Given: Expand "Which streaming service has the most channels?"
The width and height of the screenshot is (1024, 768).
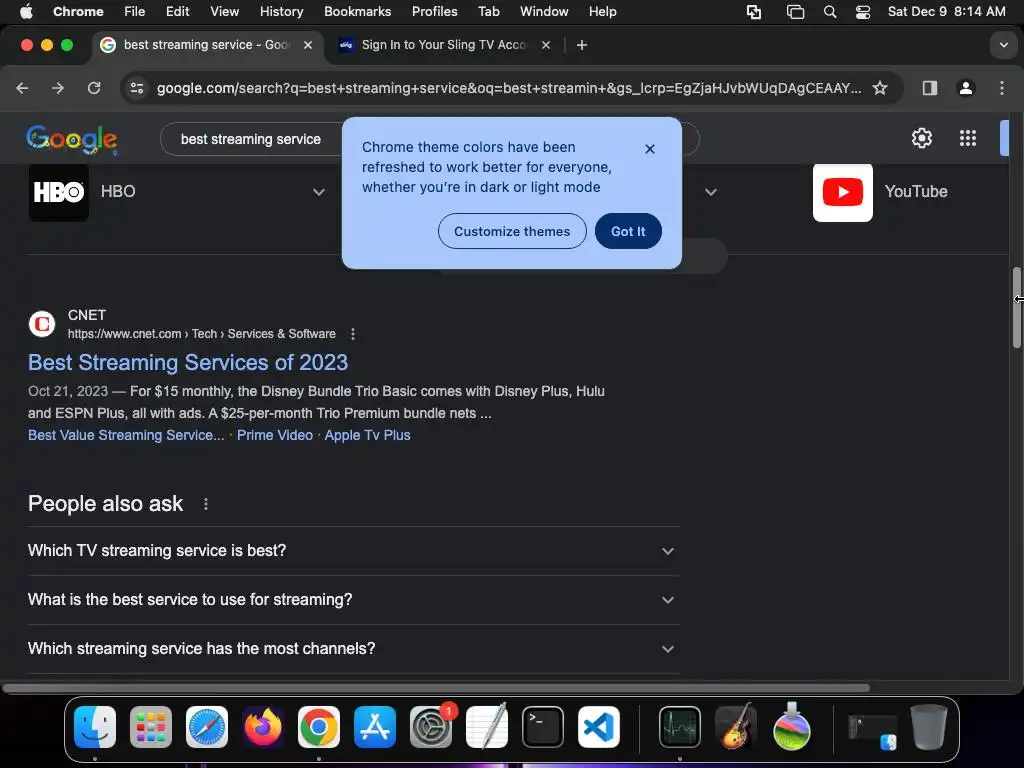Looking at the screenshot, I should [353, 648].
